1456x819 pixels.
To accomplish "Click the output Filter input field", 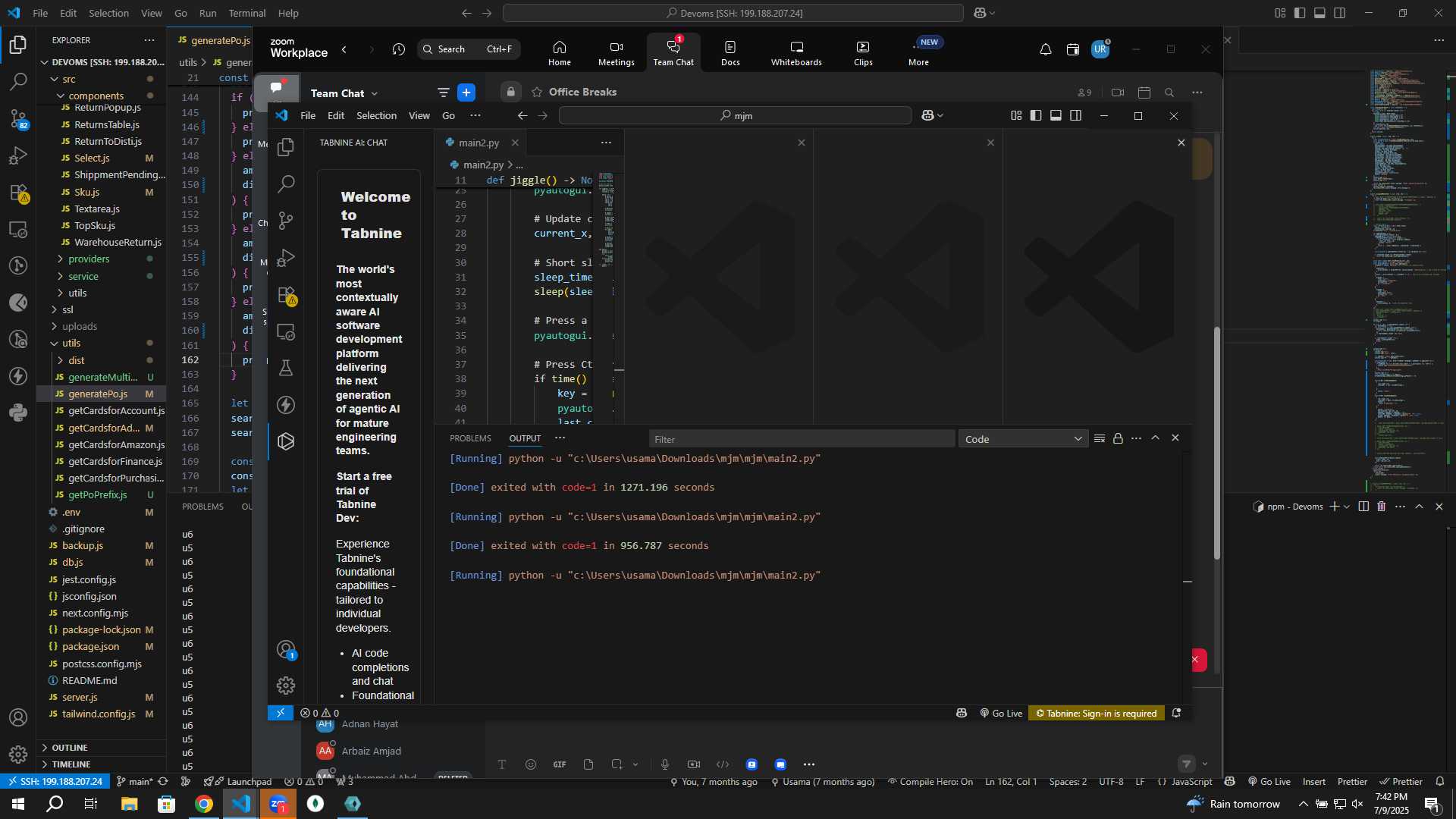I will pyautogui.click(x=802, y=439).
